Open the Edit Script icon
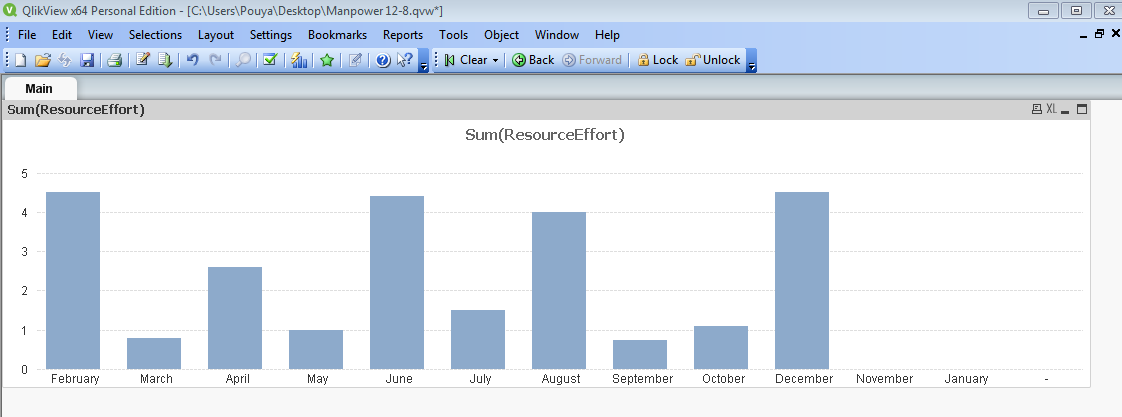The height and width of the screenshot is (417, 1122). click(x=142, y=60)
